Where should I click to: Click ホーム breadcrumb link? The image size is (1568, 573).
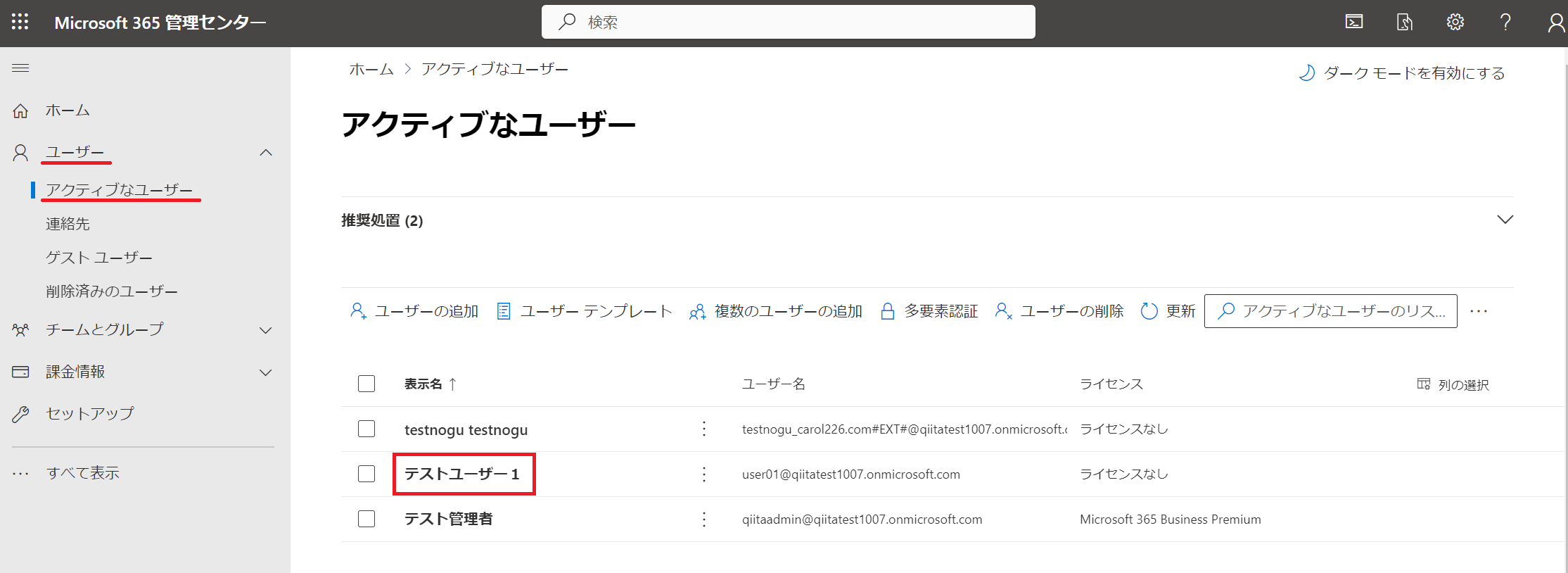[x=371, y=69]
